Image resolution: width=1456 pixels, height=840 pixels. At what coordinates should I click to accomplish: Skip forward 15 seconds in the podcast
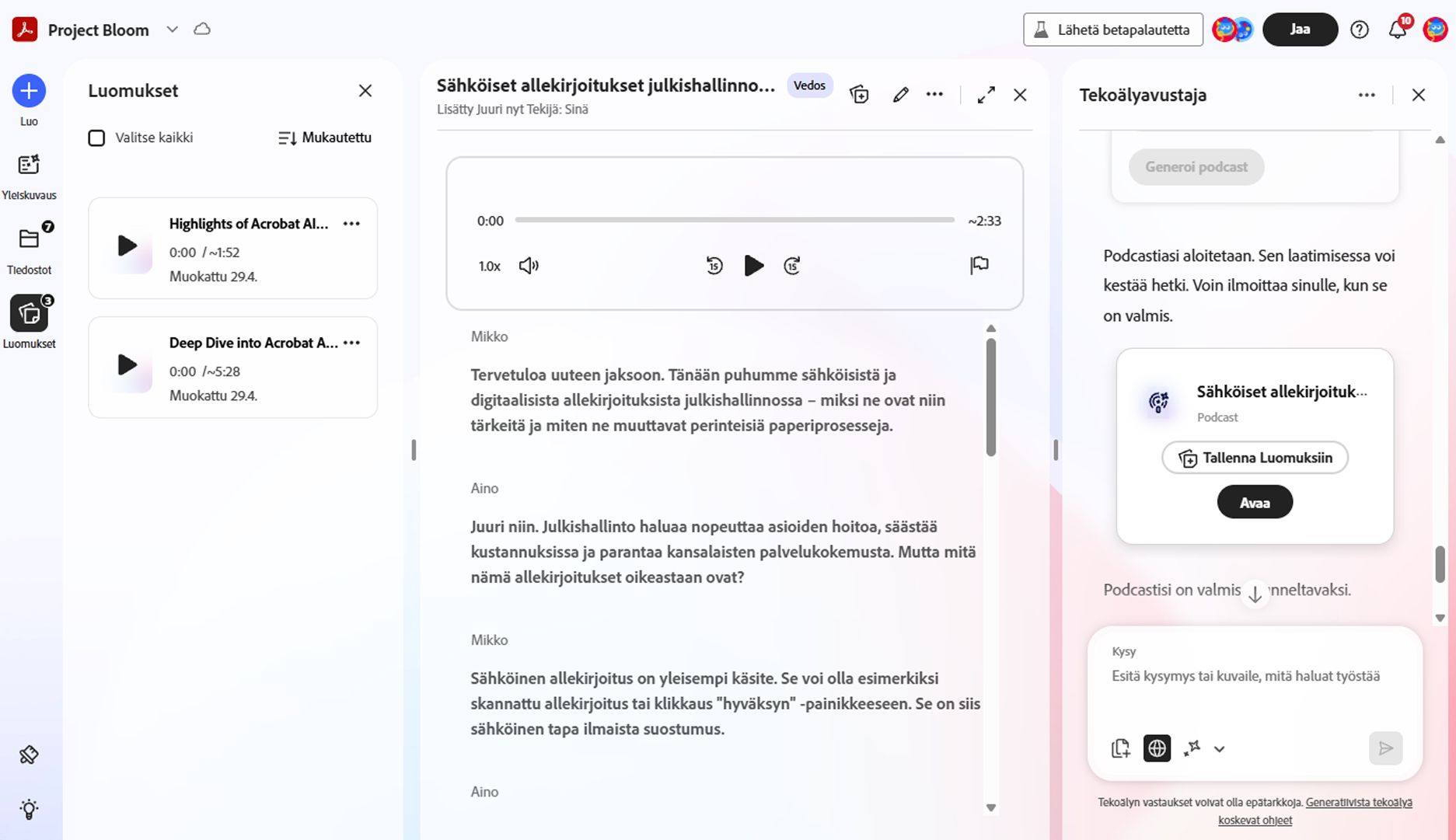pyautogui.click(x=792, y=266)
